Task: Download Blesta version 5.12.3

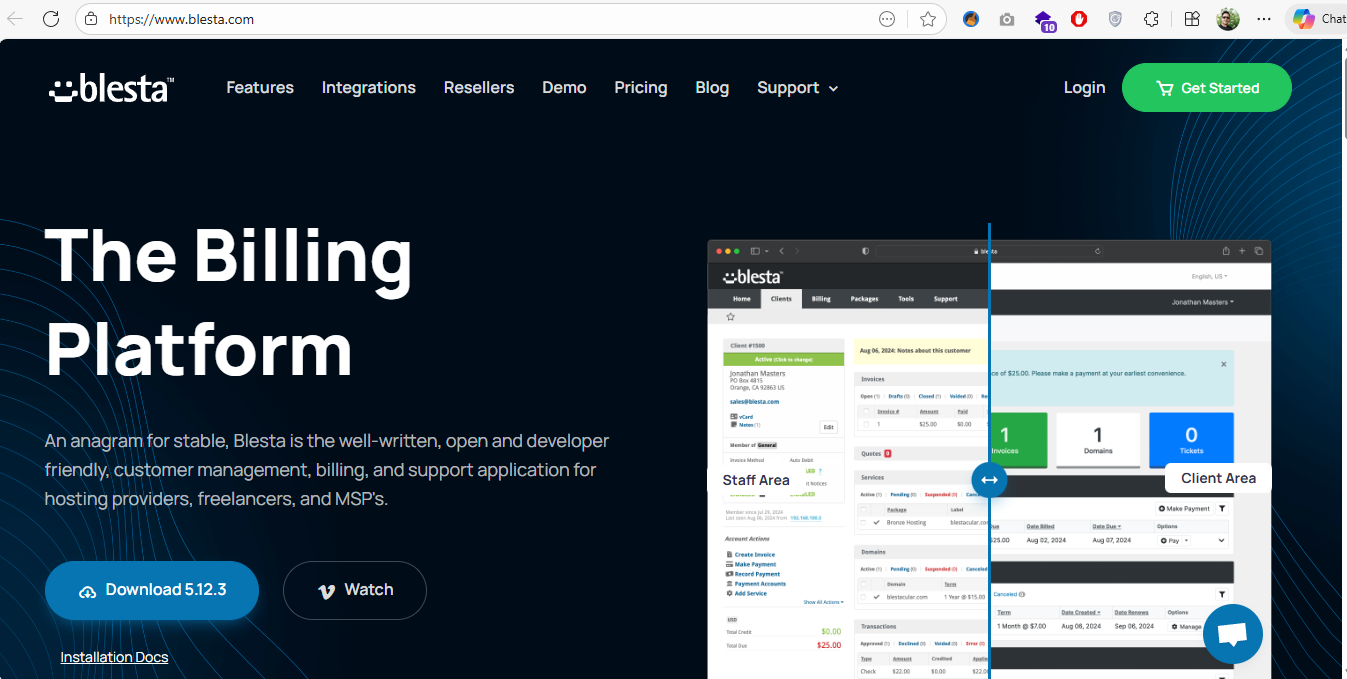Action: pos(152,590)
